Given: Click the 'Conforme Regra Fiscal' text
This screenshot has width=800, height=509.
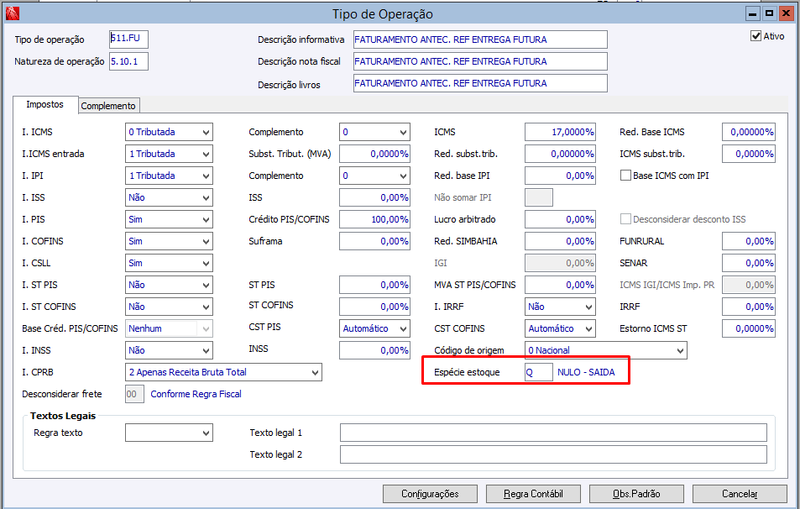Looking at the screenshot, I should point(196,394).
